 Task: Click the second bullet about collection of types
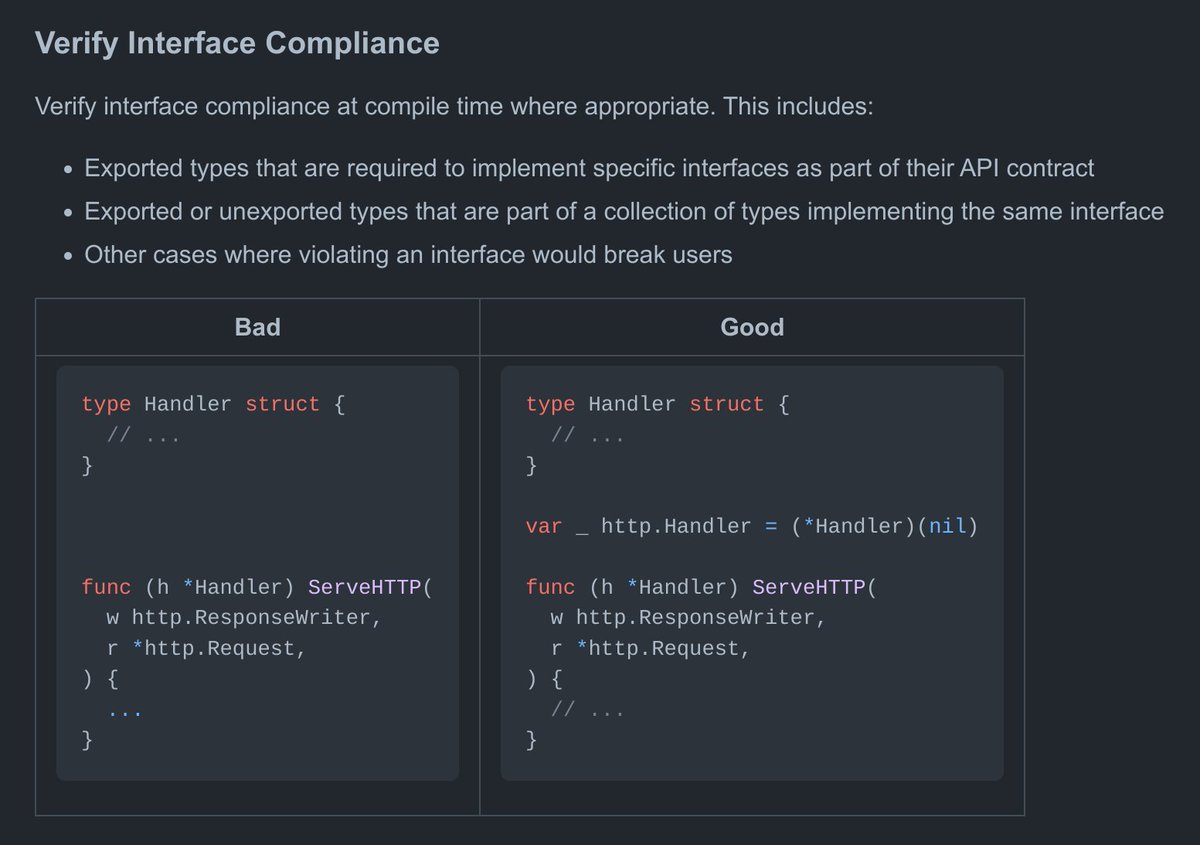[624, 212]
